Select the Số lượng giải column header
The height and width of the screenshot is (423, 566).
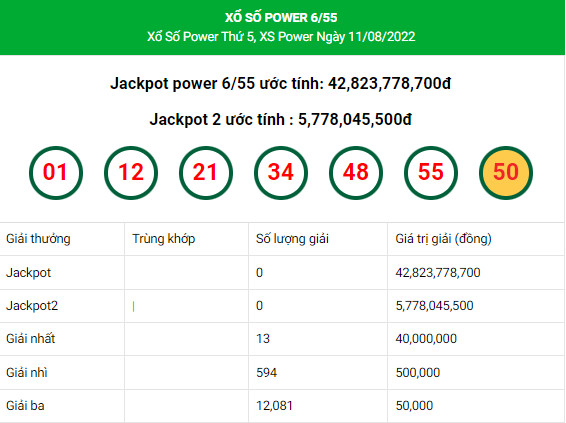coord(292,239)
